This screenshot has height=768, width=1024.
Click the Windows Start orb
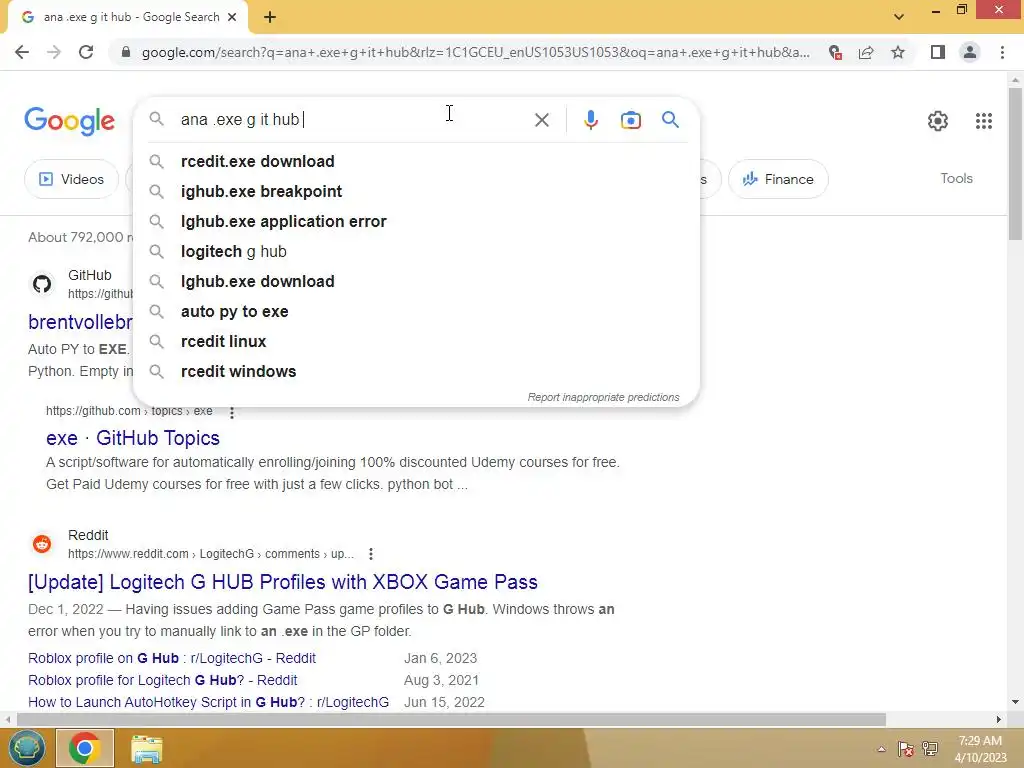point(27,748)
